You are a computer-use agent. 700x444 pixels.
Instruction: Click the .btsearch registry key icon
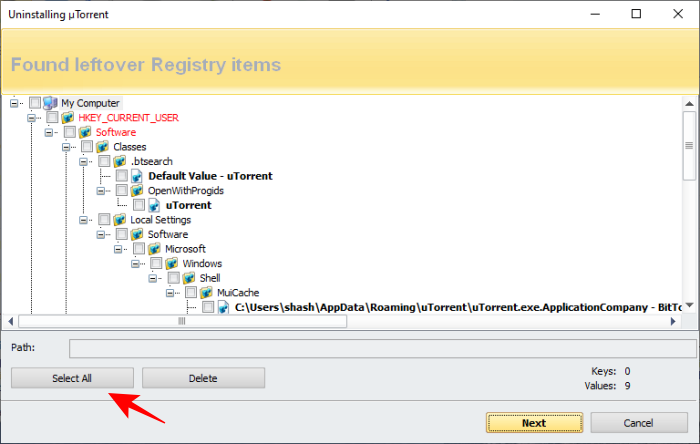tap(120, 162)
